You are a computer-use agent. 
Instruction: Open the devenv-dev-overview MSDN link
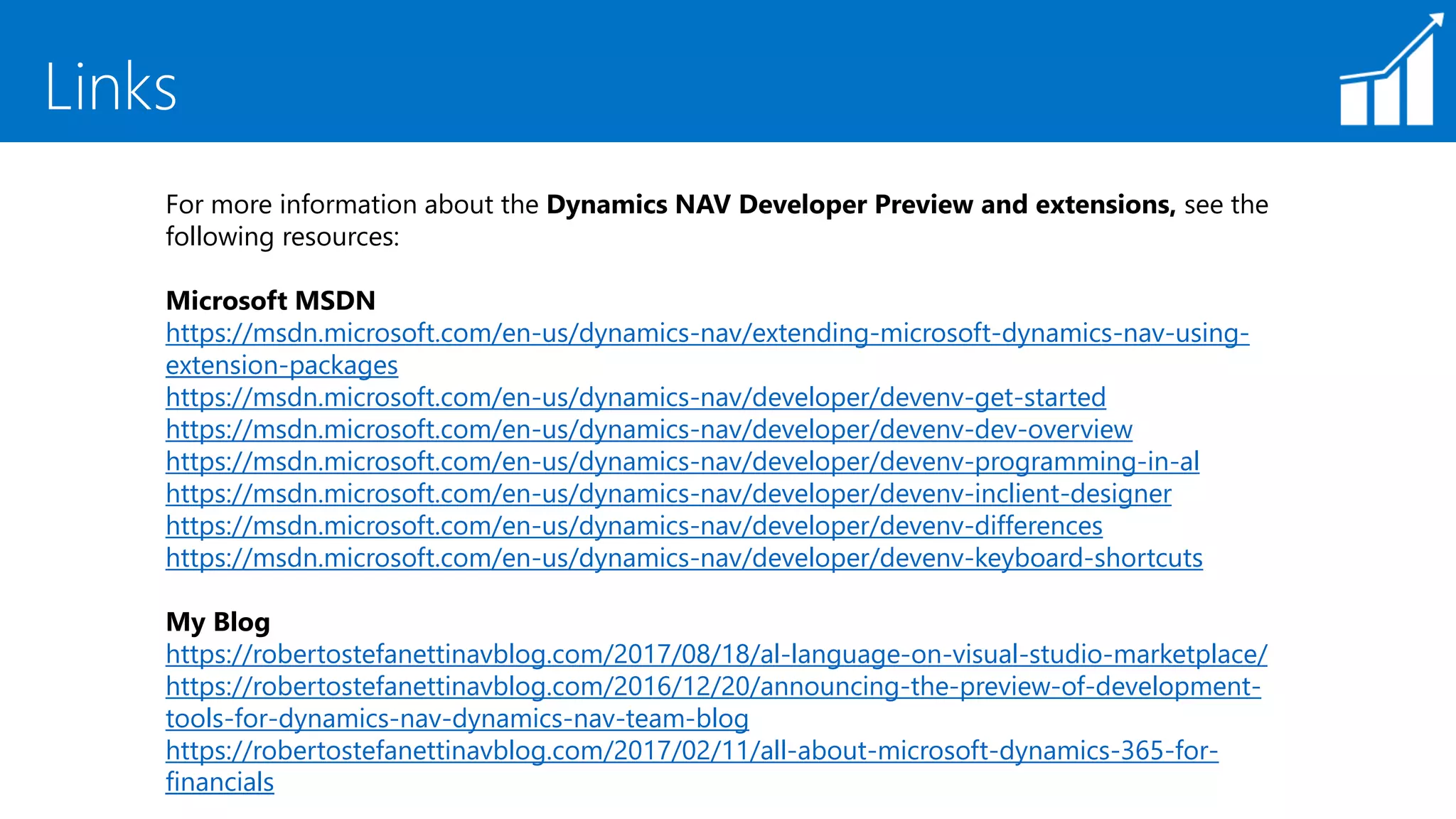click(x=648, y=429)
